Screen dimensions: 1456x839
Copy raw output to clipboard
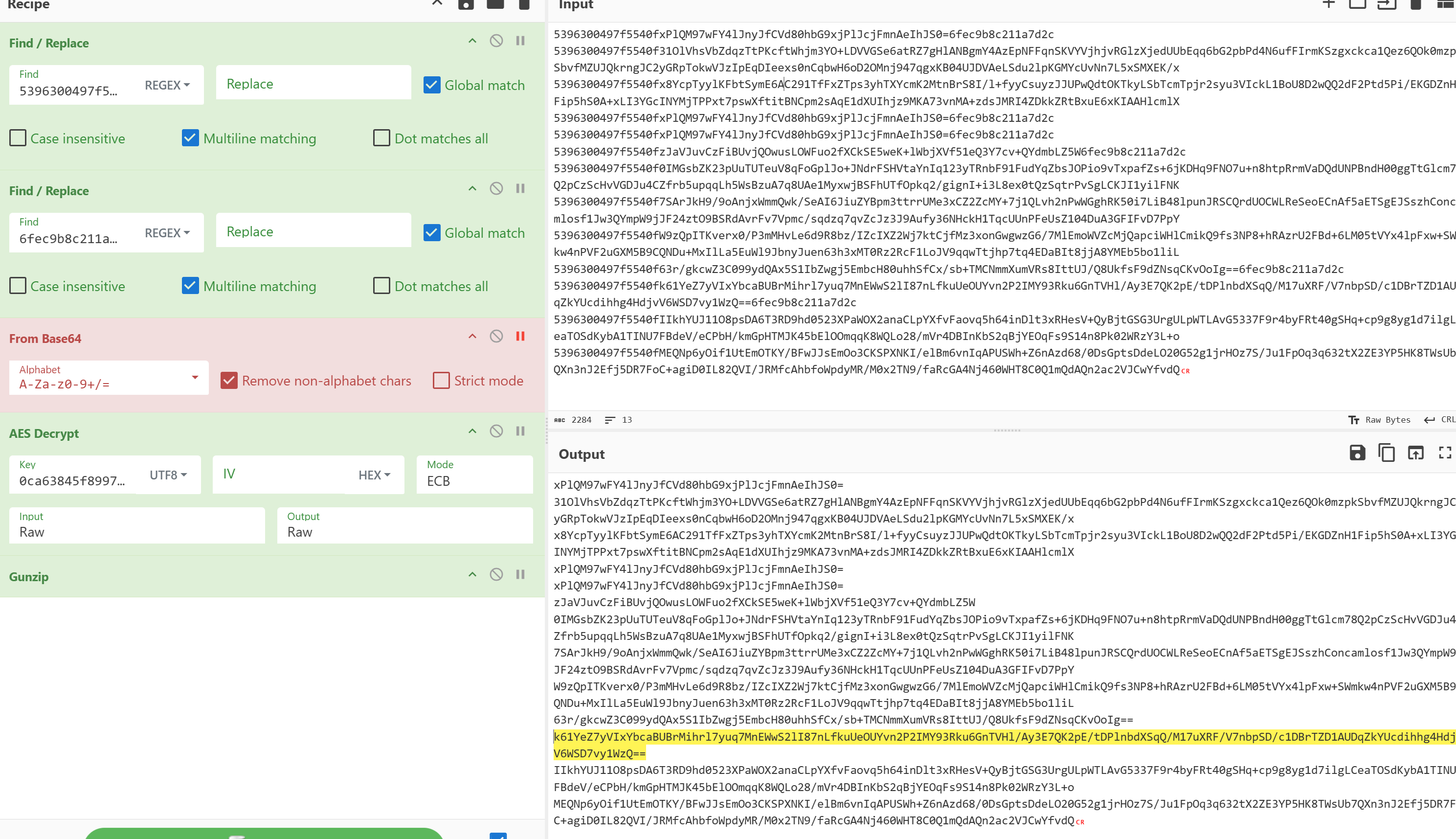[1387, 453]
